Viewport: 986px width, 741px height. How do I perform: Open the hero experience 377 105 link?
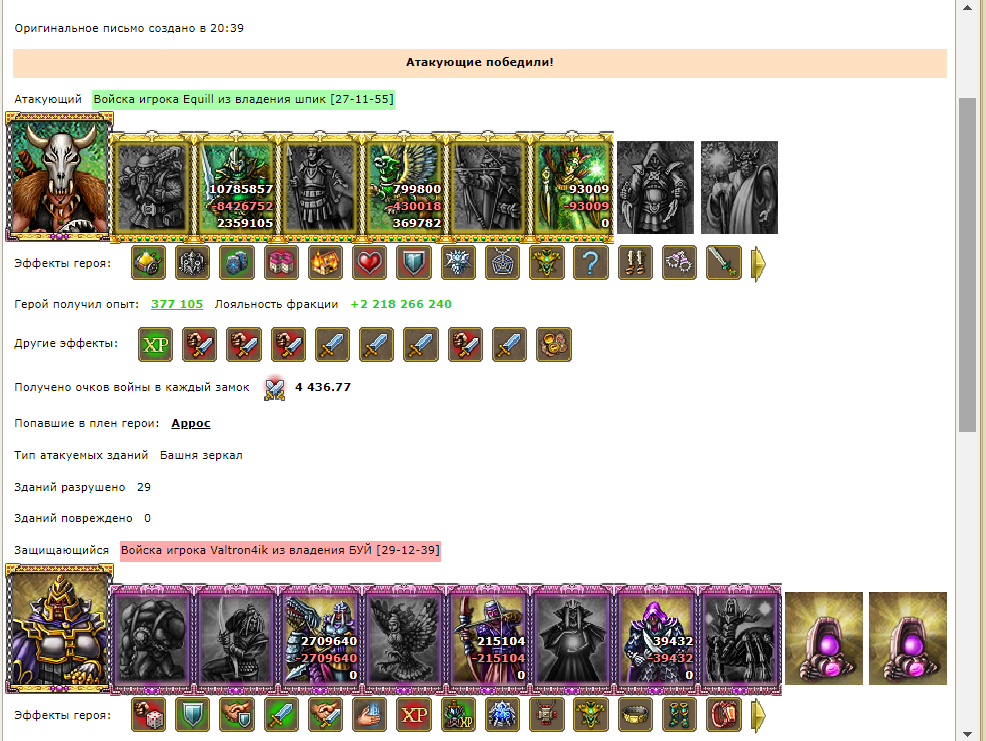click(x=177, y=304)
